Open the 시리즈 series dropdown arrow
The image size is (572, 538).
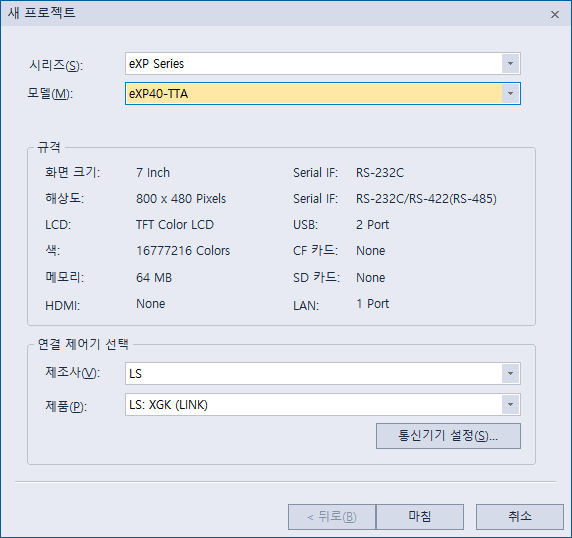(x=510, y=63)
